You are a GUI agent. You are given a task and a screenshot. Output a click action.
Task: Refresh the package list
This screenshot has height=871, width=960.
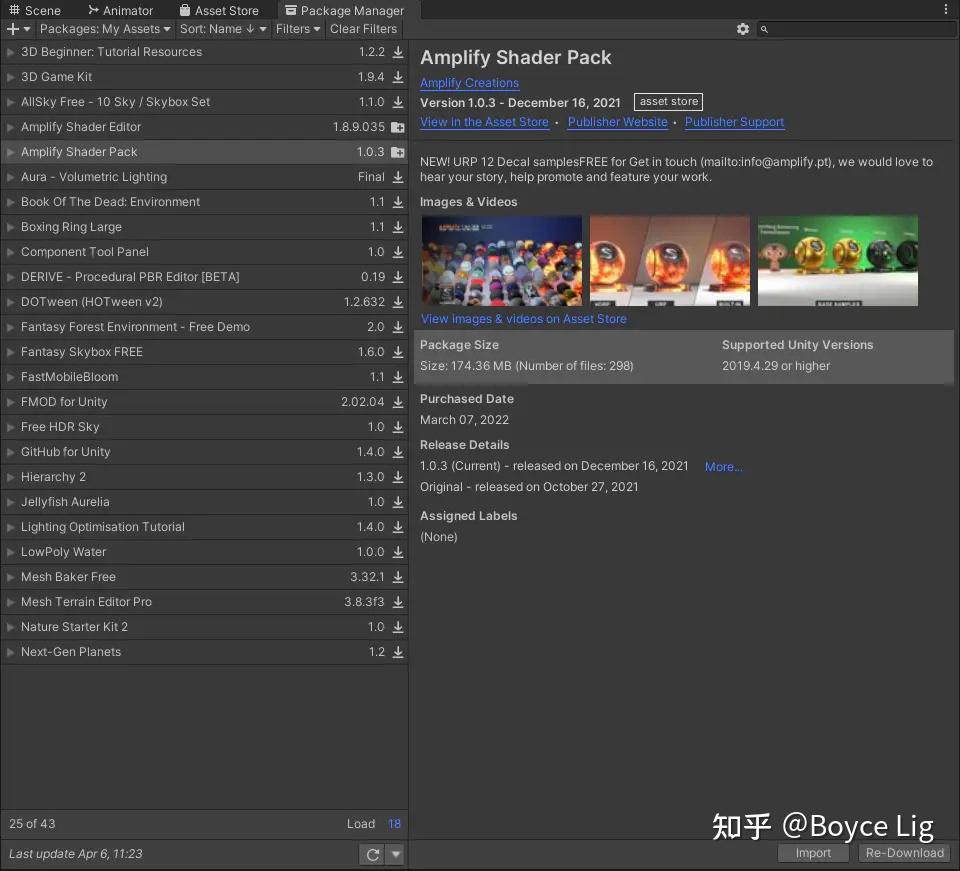(371, 853)
